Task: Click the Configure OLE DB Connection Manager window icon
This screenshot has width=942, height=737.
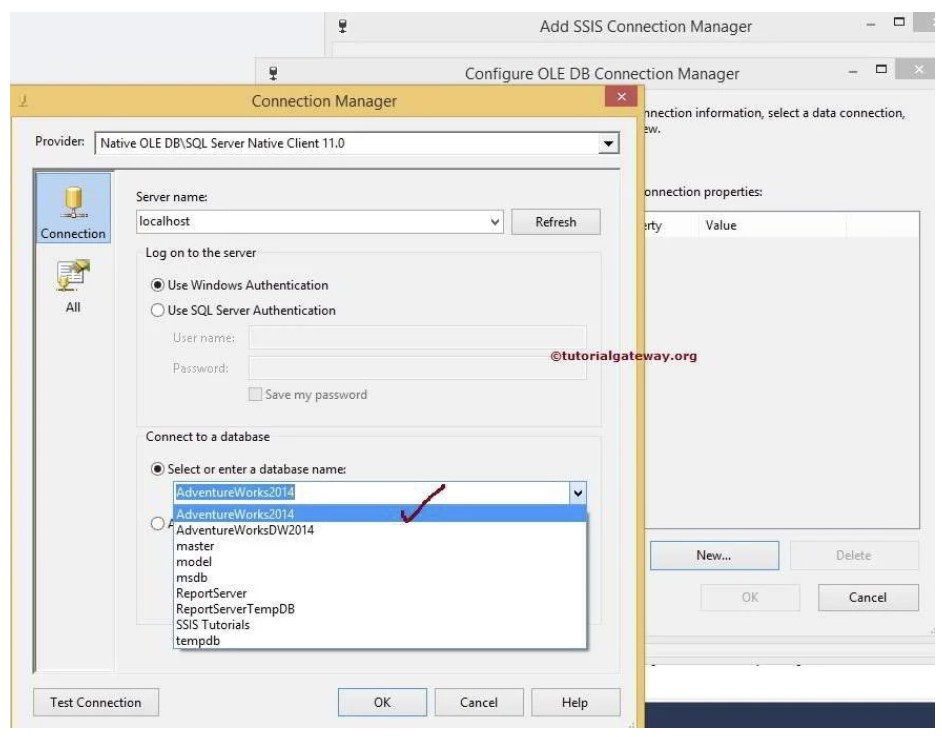Action: (x=273, y=73)
